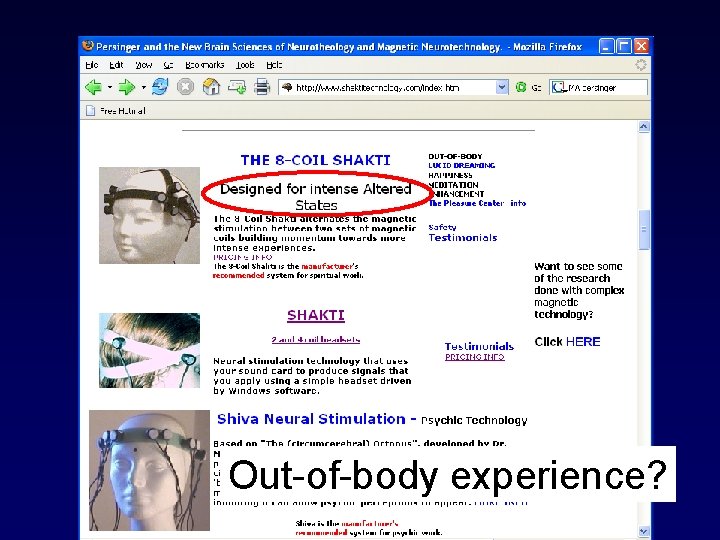
Task: Open the Free Hotmail bookmark
Action: (116, 111)
